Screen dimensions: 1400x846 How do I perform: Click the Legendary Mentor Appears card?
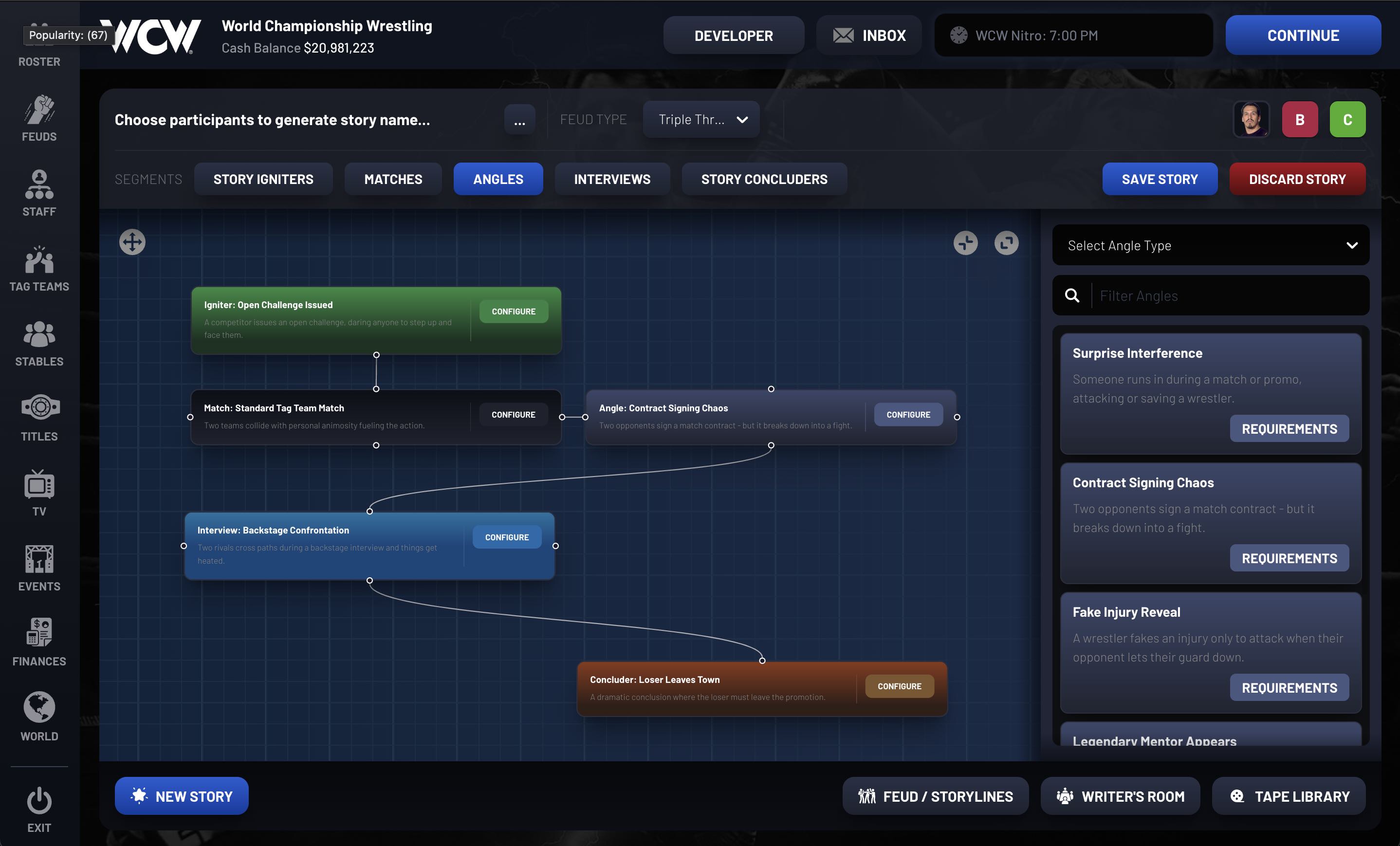(1211, 735)
